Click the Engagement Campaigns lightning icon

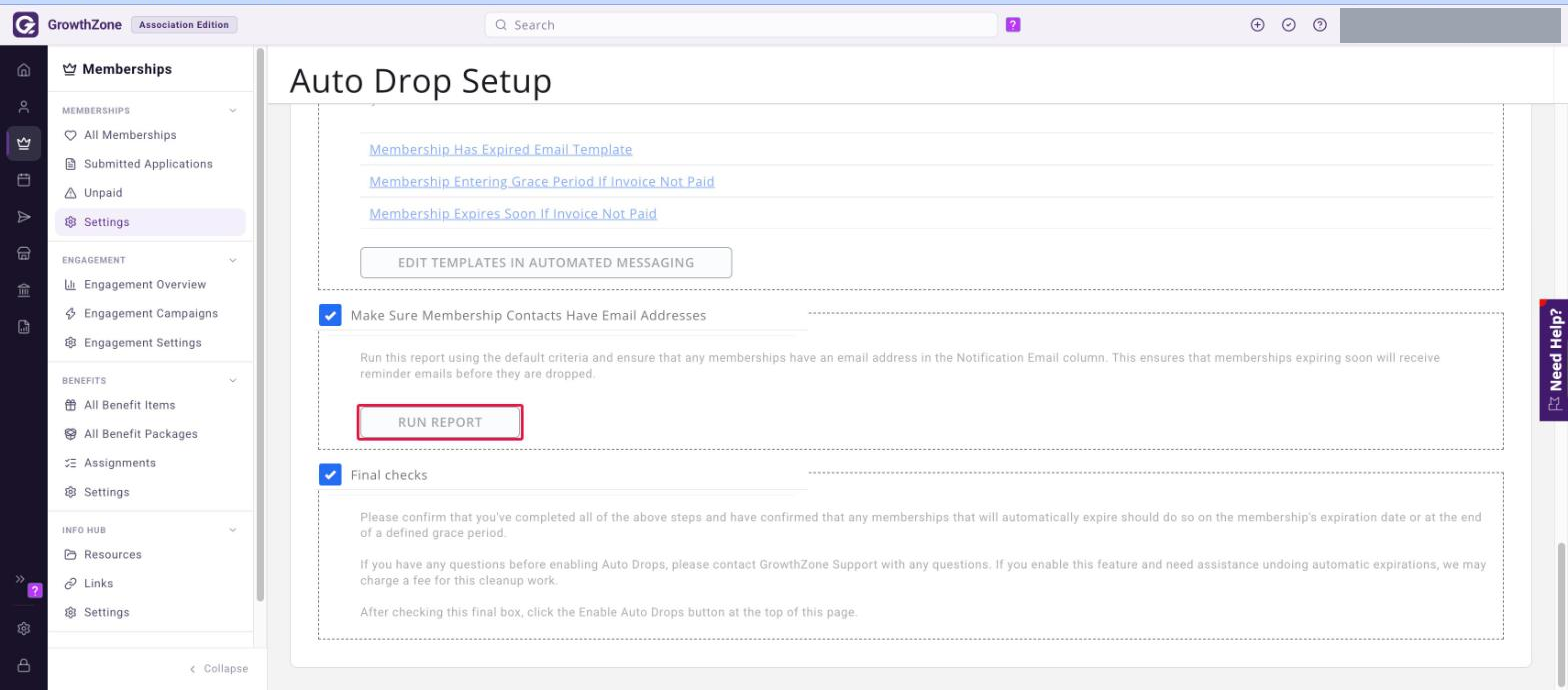70,314
